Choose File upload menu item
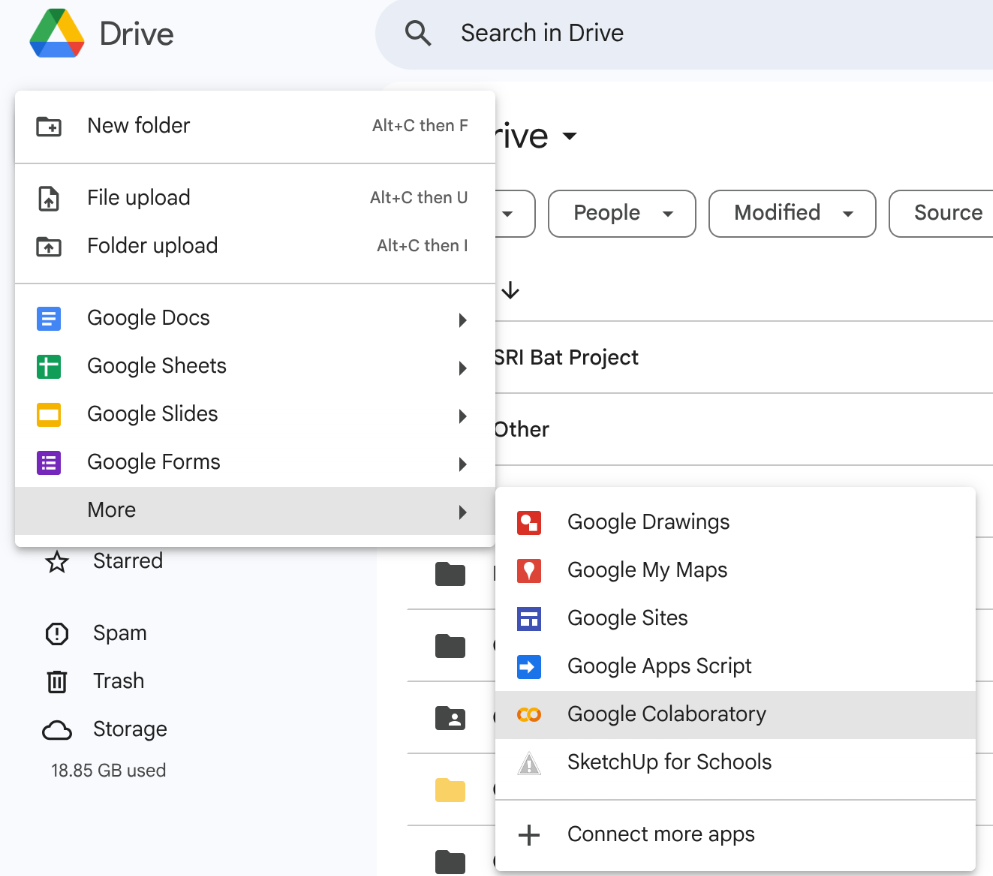 coord(139,198)
